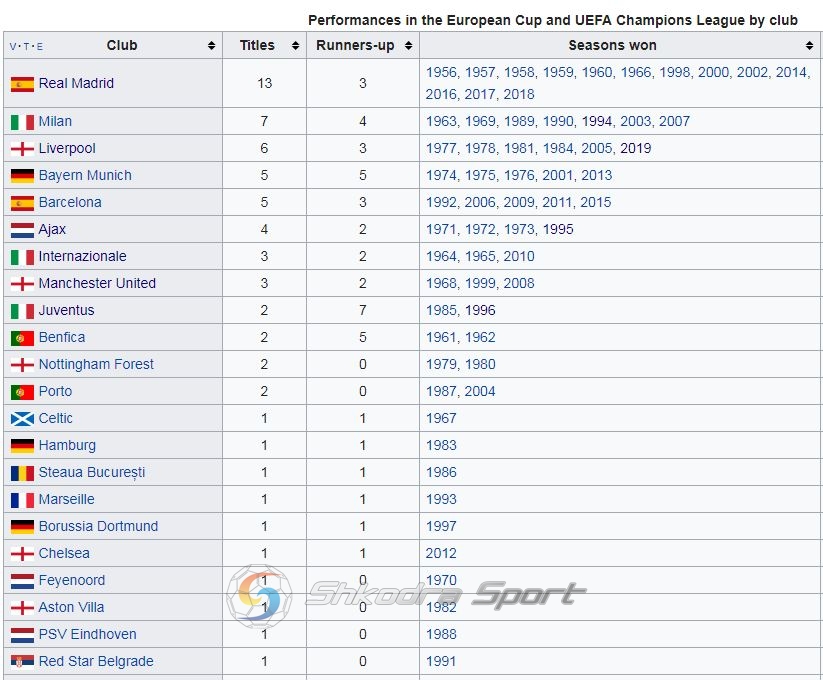Open the Borussia Dortmund club link
The image size is (823, 680).
98,526
